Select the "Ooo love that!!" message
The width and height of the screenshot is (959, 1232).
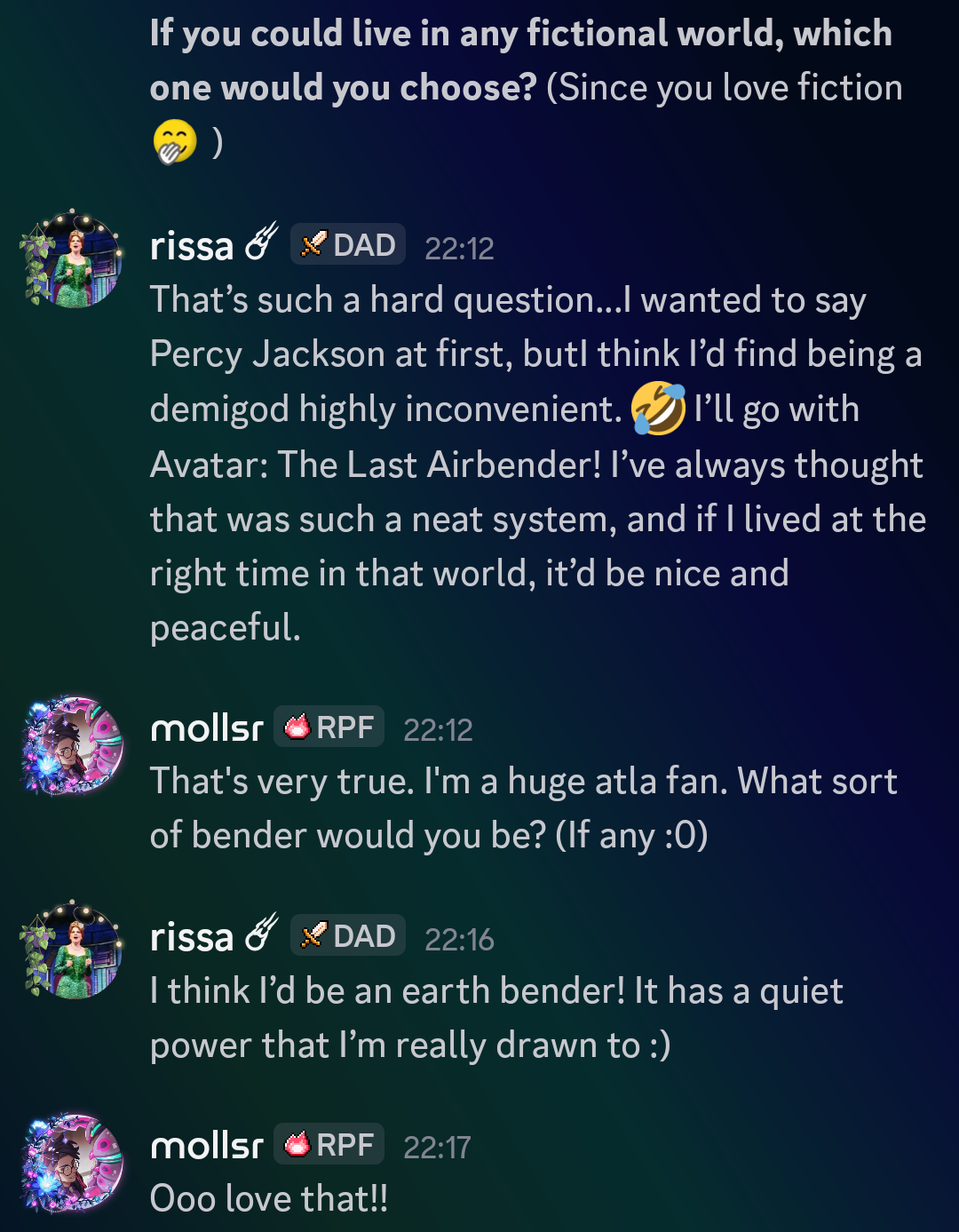269,1199
